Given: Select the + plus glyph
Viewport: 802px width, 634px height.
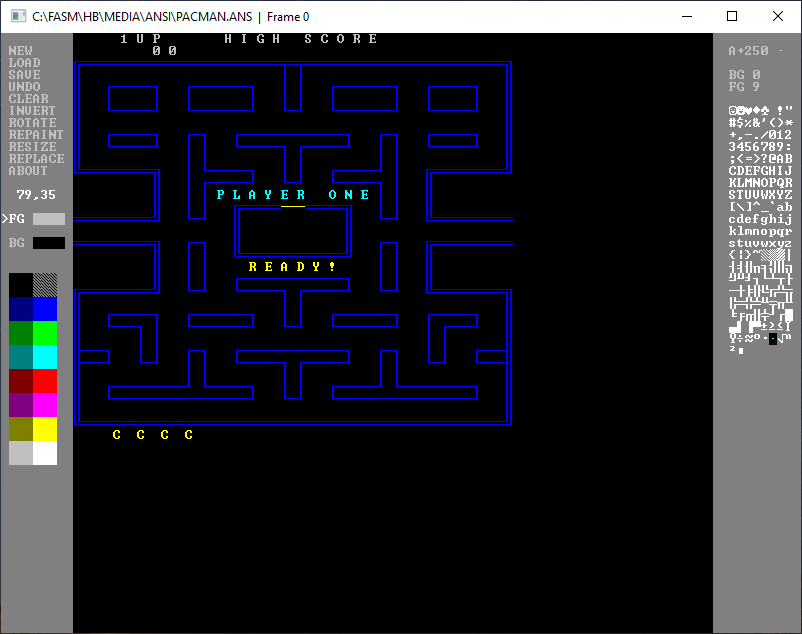Looking at the screenshot, I should pos(732,134).
